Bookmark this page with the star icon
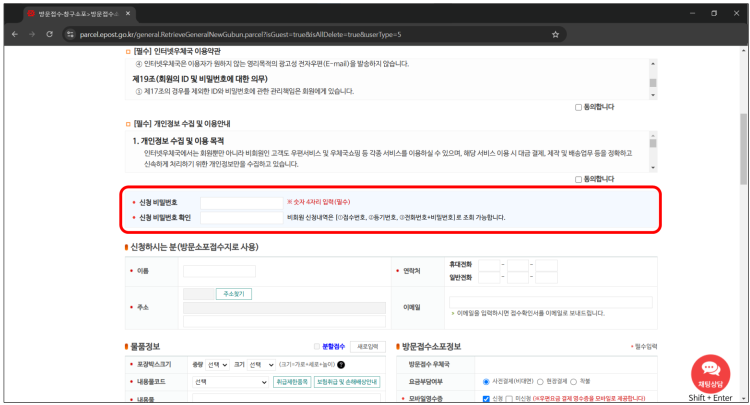The image size is (750, 405). [555, 33]
